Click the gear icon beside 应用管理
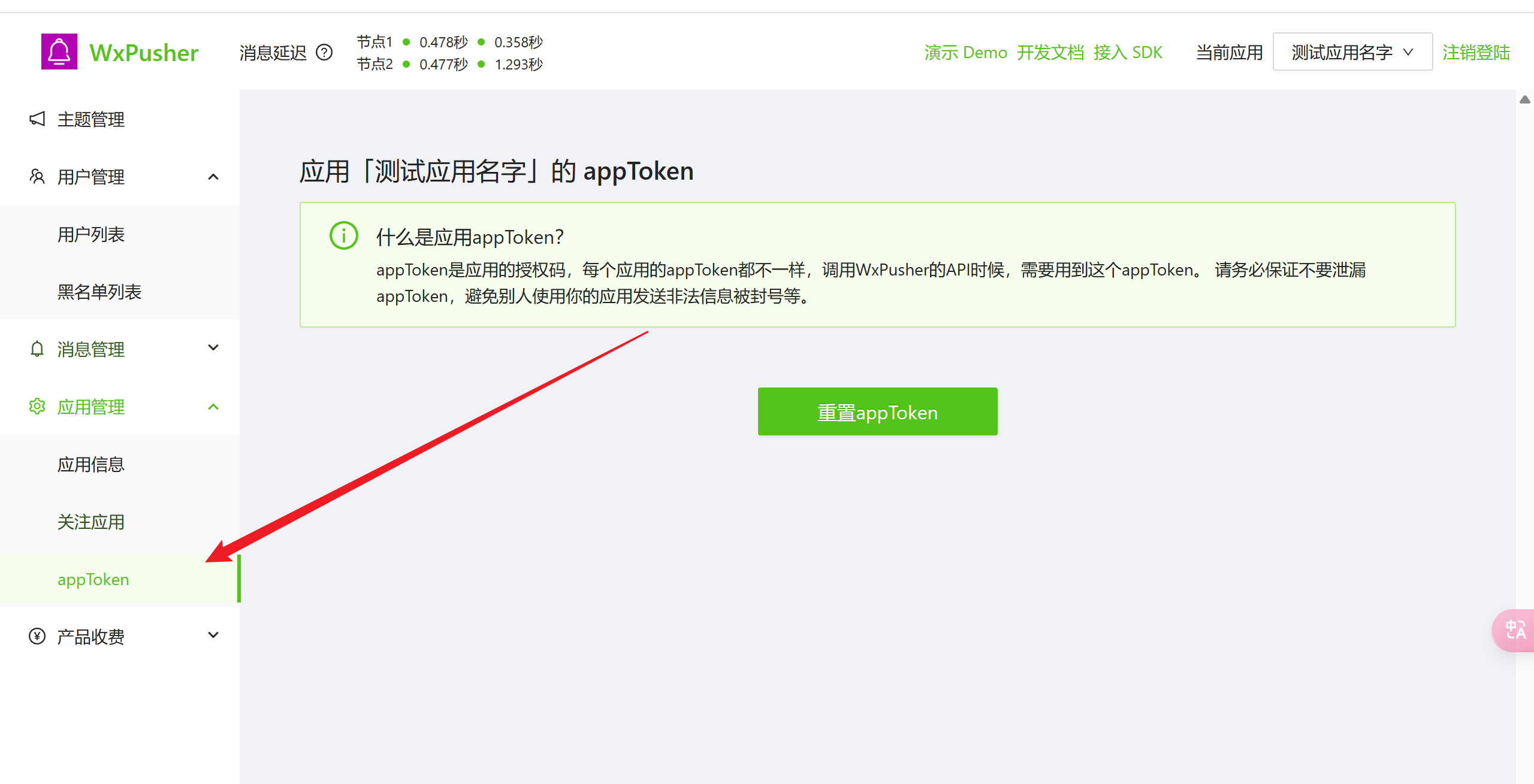This screenshot has height=784, width=1534. 37,407
